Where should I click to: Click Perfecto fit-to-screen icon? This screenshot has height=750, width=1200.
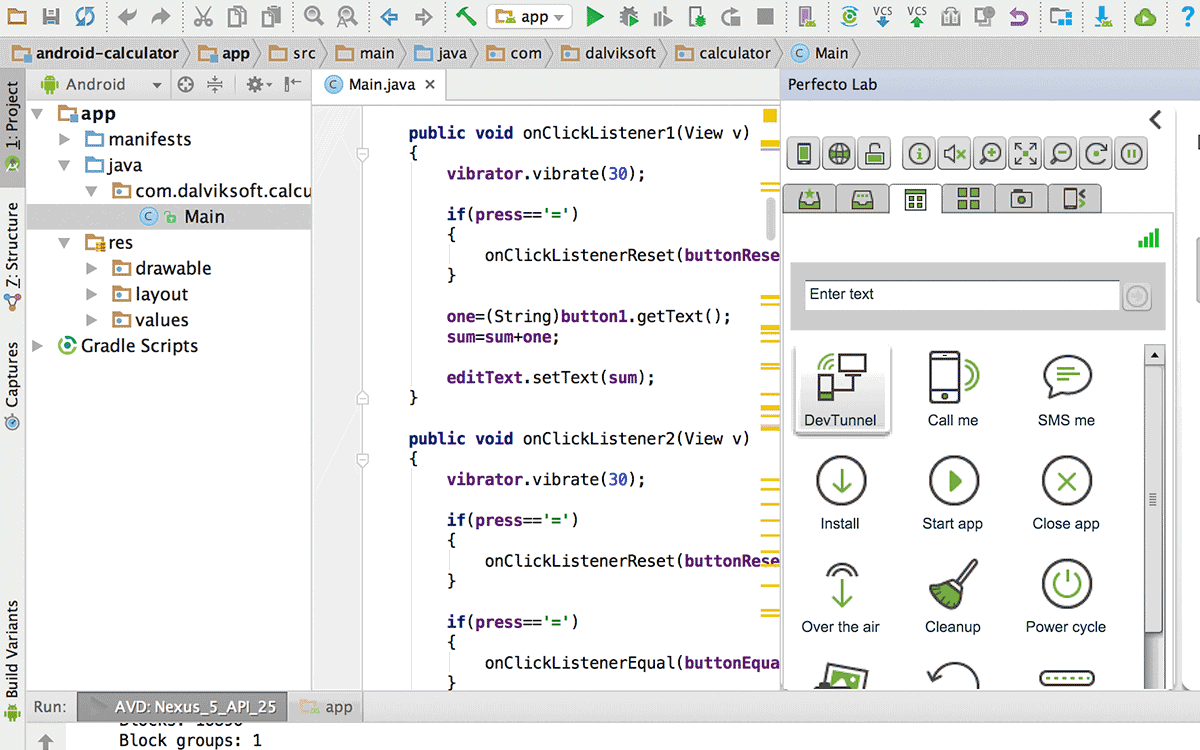[x=1026, y=154]
